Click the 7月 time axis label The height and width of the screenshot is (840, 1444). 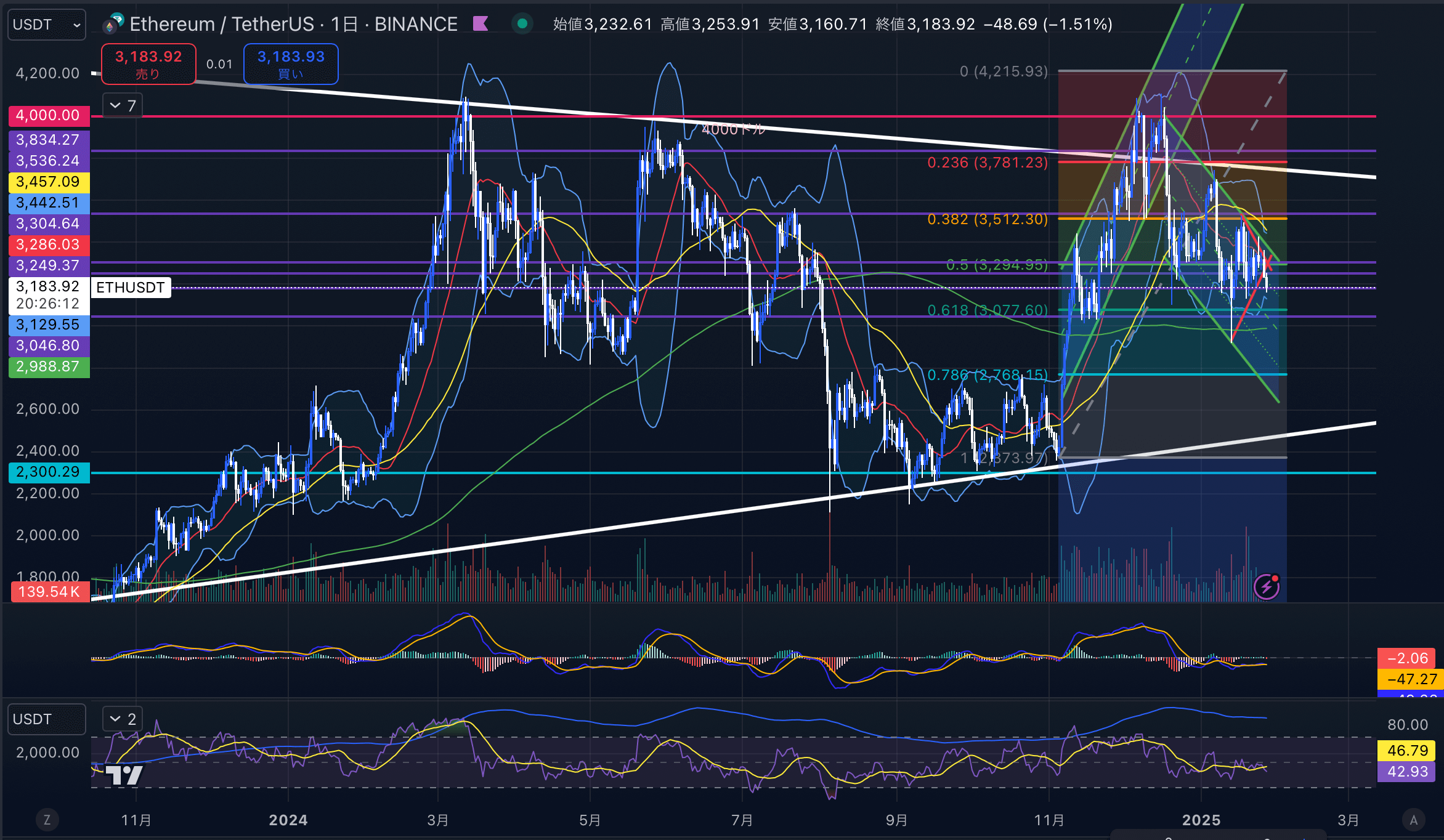(x=742, y=820)
